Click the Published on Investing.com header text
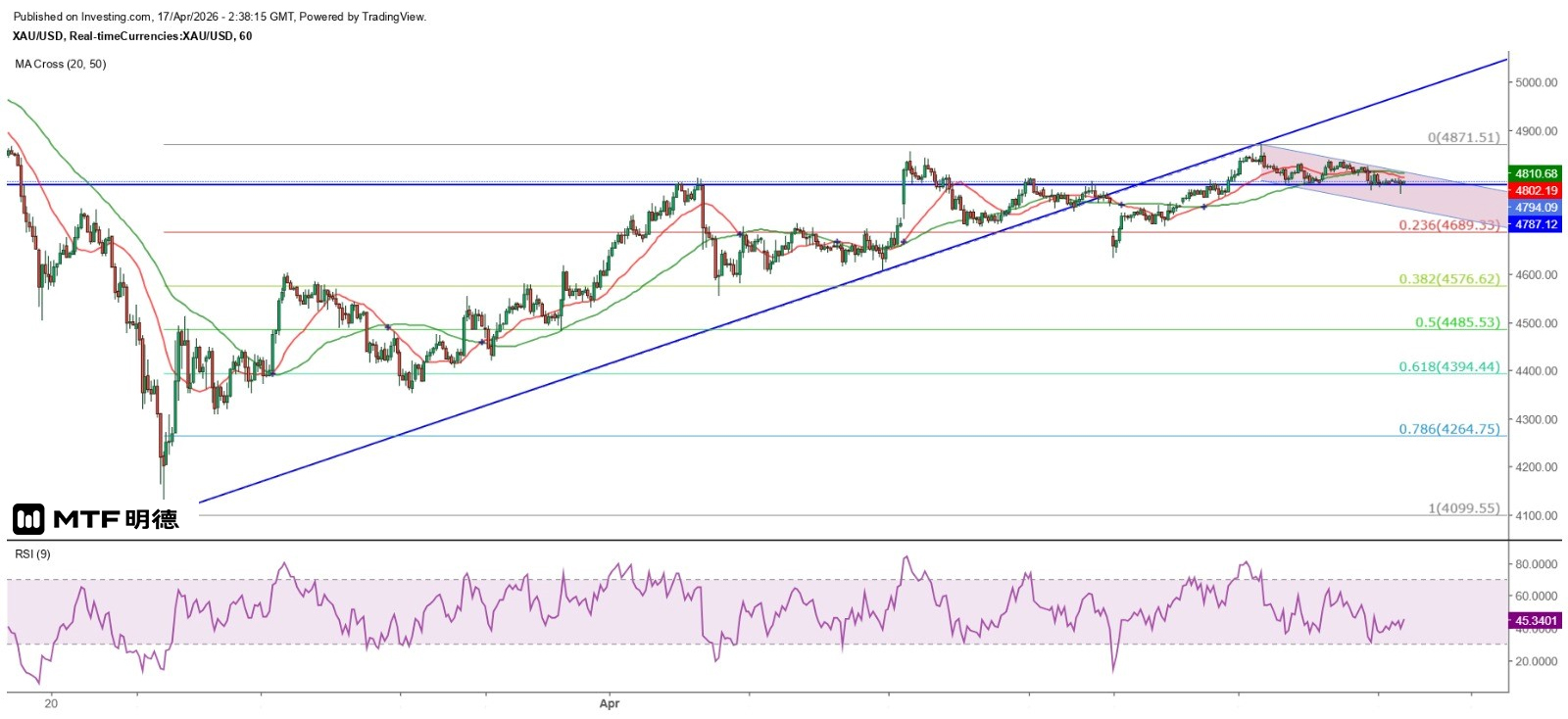 click(220, 17)
